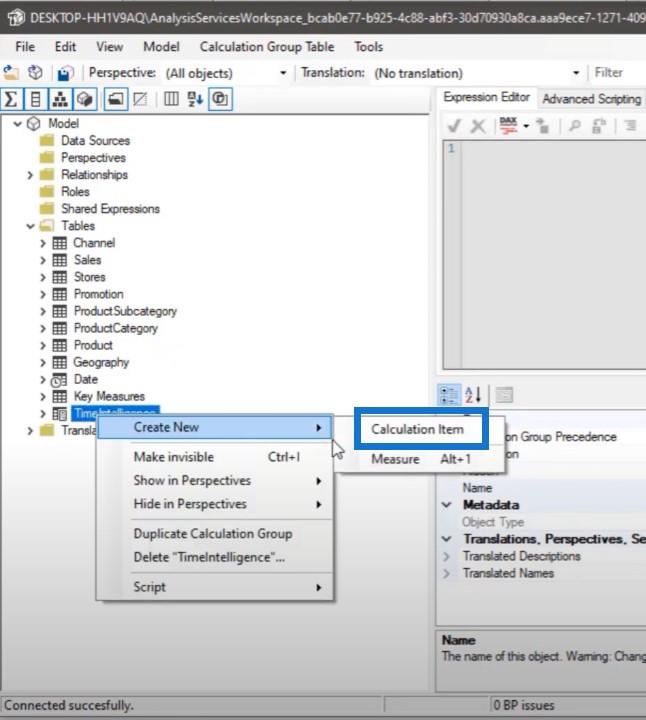Switch to the Advanced Scripting tab
Screen dimensions: 646x720
tap(591, 99)
